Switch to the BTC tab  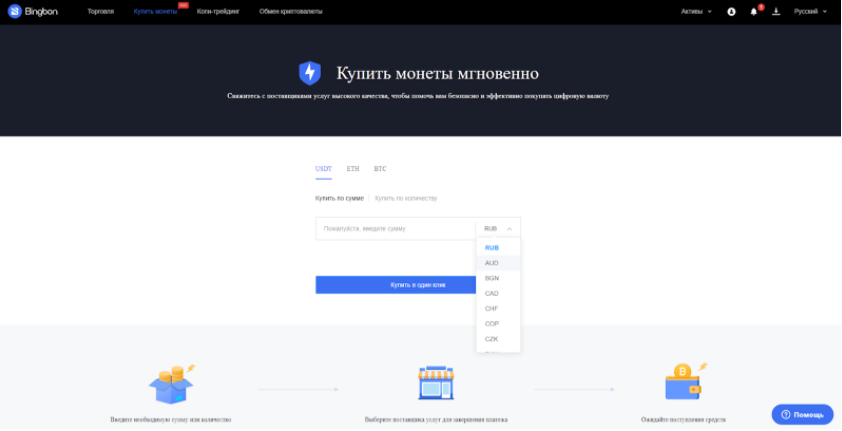coord(380,169)
